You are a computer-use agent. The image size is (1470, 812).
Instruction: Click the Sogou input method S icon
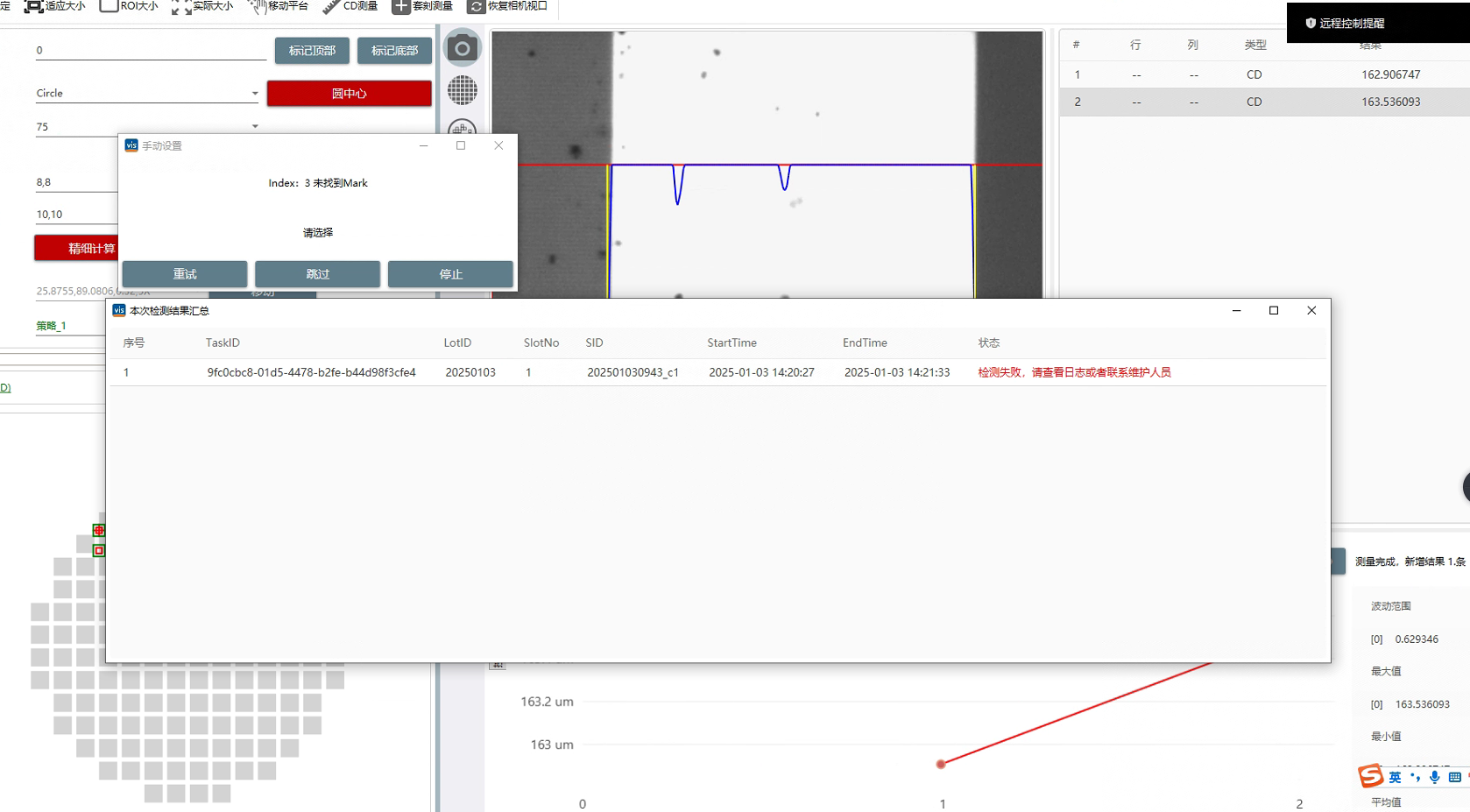[x=1370, y=776]
